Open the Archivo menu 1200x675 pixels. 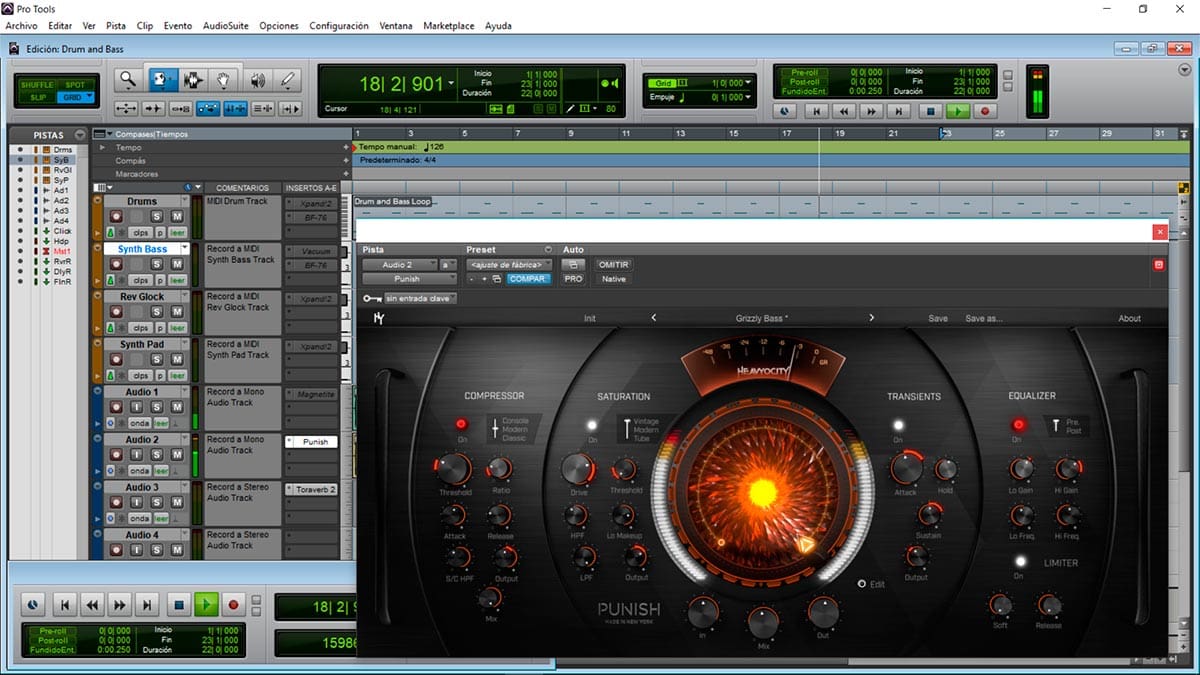click(x=22, y=25)
